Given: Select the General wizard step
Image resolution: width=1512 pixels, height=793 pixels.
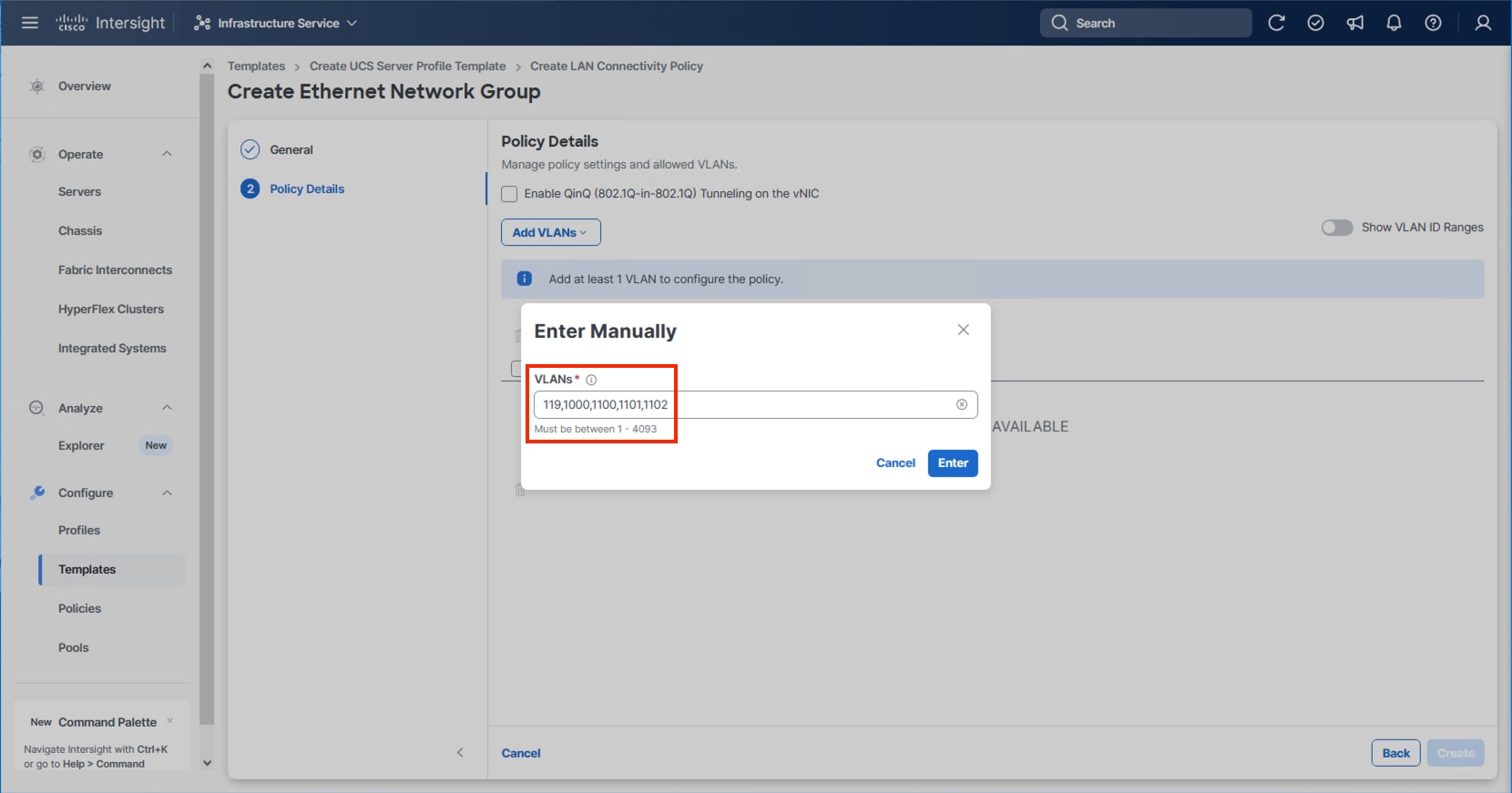Looking at the screenshot, I should pos(291,149).
